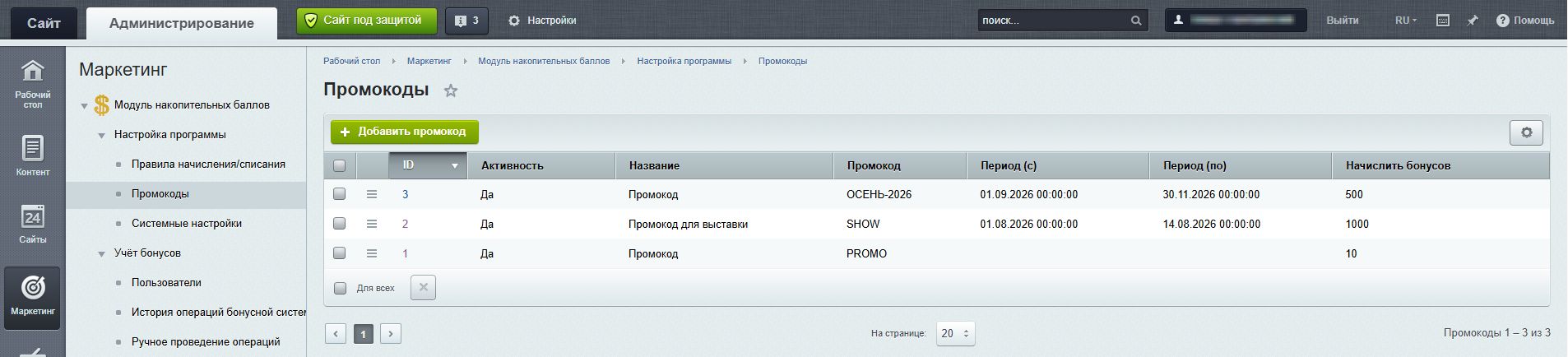Go to next page arrow
The width and height of the screenshot is (1568, 357).
(x=391, y=333)
